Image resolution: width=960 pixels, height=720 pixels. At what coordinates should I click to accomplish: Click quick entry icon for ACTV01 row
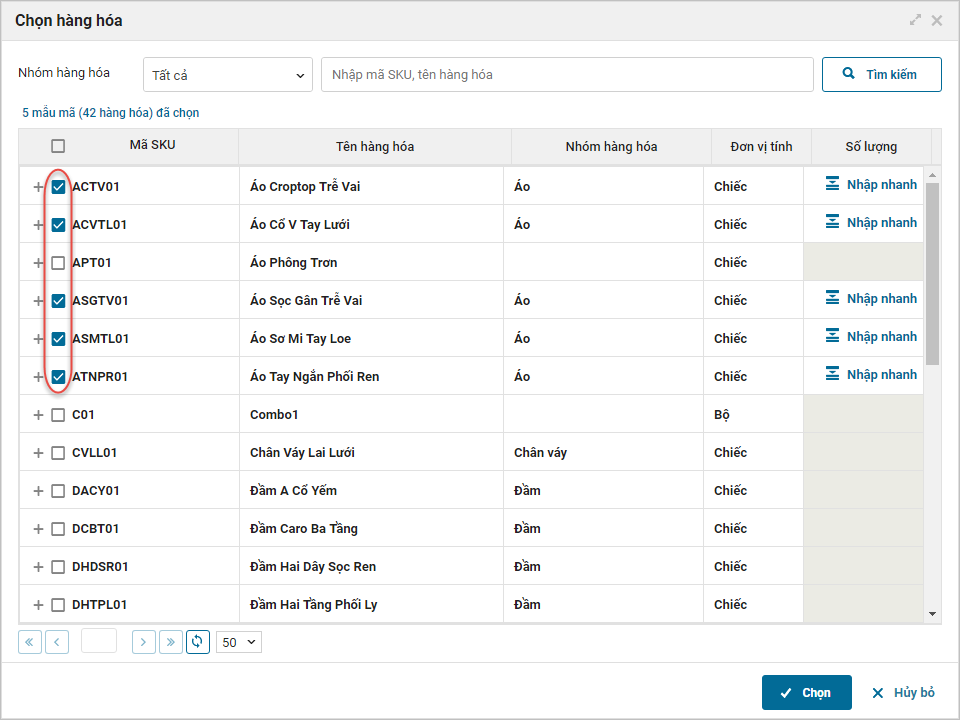(x=832, y=184)
